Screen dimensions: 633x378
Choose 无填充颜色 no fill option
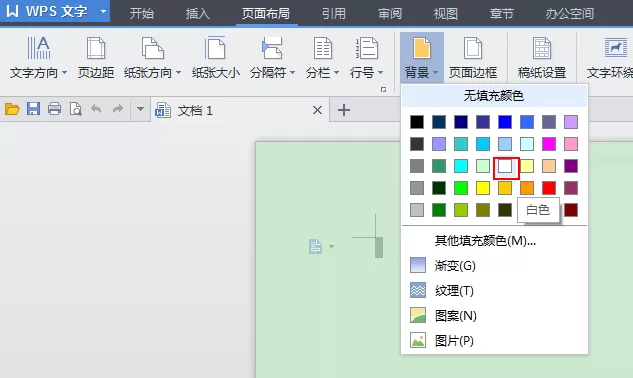coord(494,96)
